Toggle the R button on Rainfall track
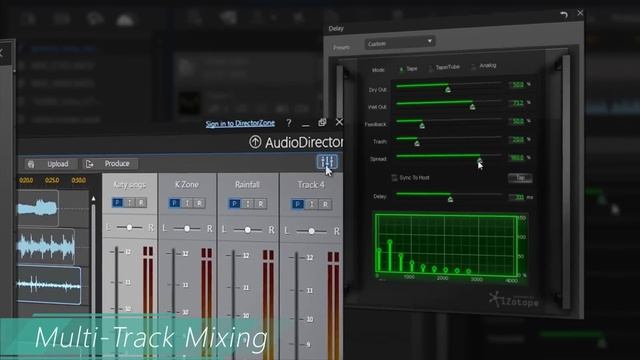 260,203
